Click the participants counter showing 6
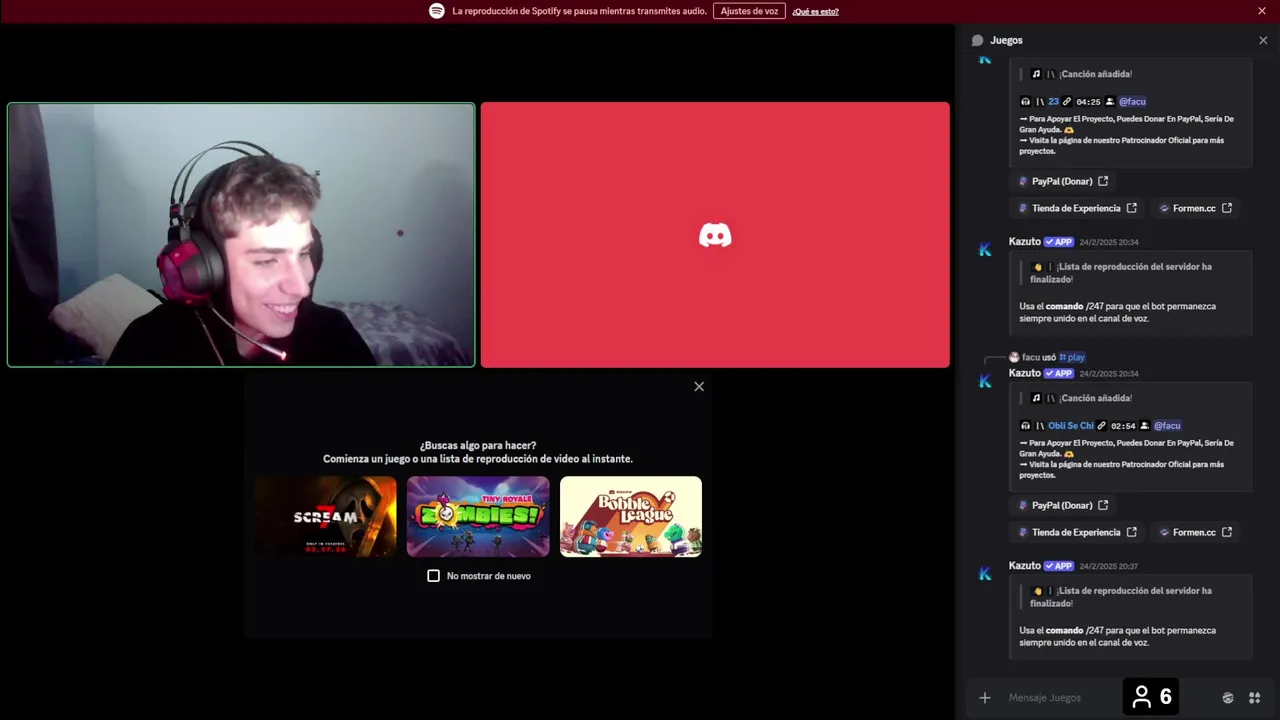 [x=1151, y=697]
